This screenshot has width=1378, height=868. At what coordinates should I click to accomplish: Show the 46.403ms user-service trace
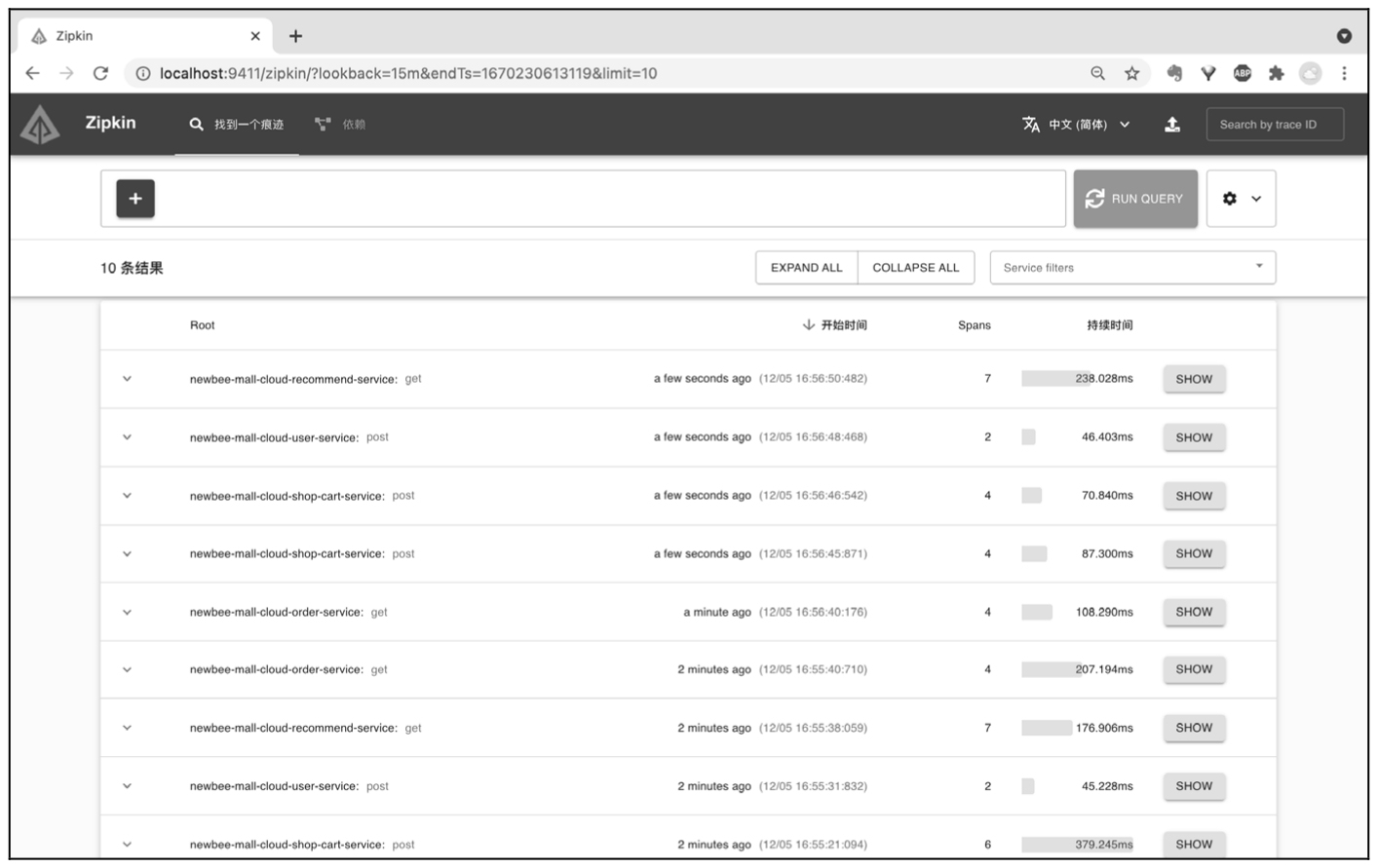pos(1194,437)
